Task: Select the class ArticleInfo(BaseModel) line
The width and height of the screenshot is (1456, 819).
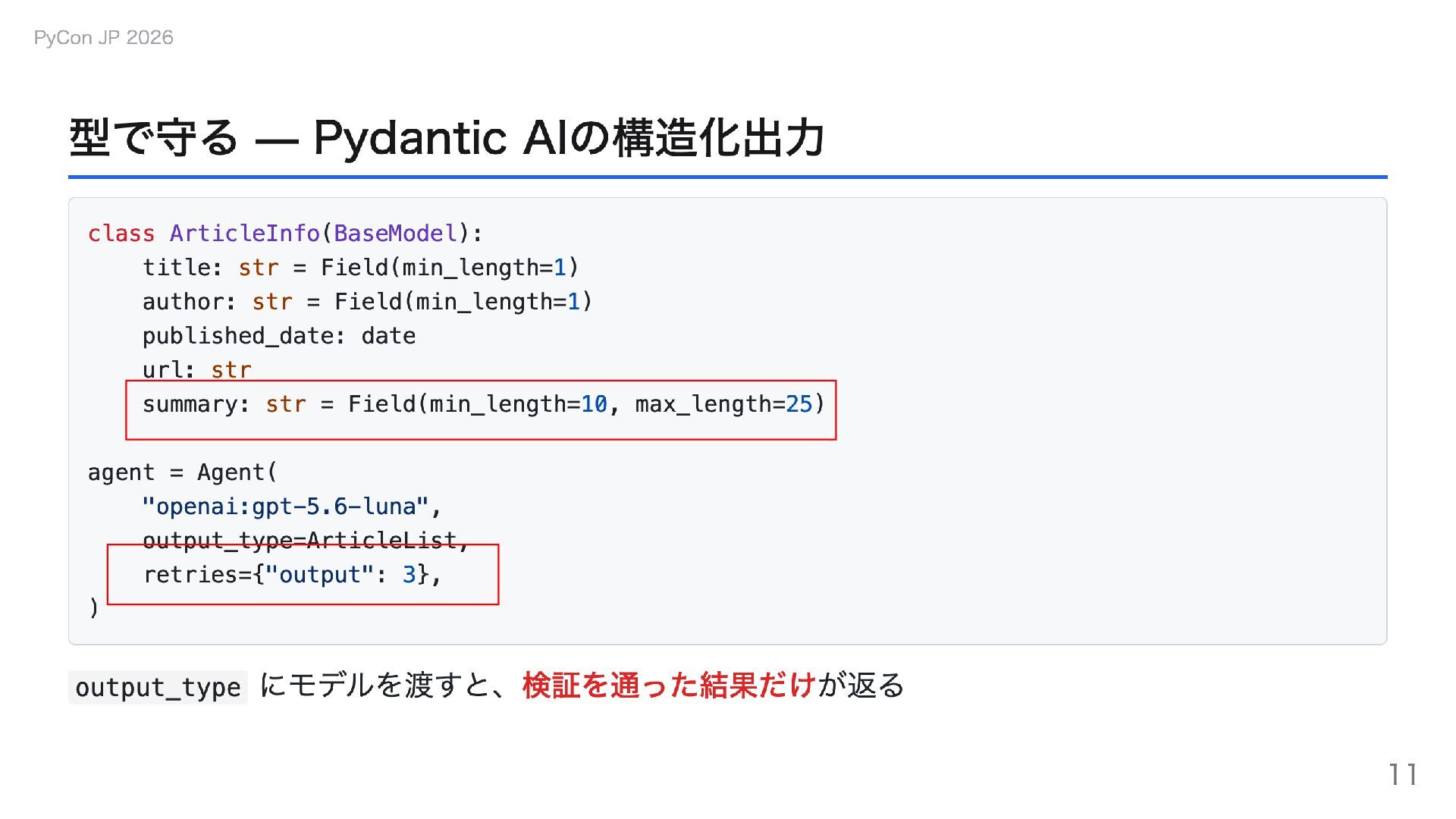Action: pyautogui.click(x=285, y=234)
